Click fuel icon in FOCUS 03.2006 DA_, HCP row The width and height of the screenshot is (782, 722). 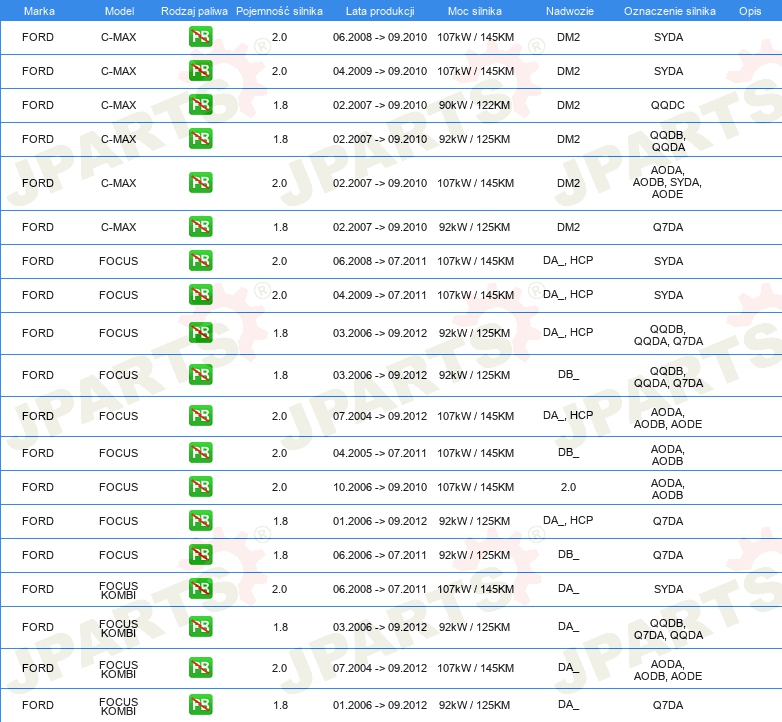pos(200,333)
